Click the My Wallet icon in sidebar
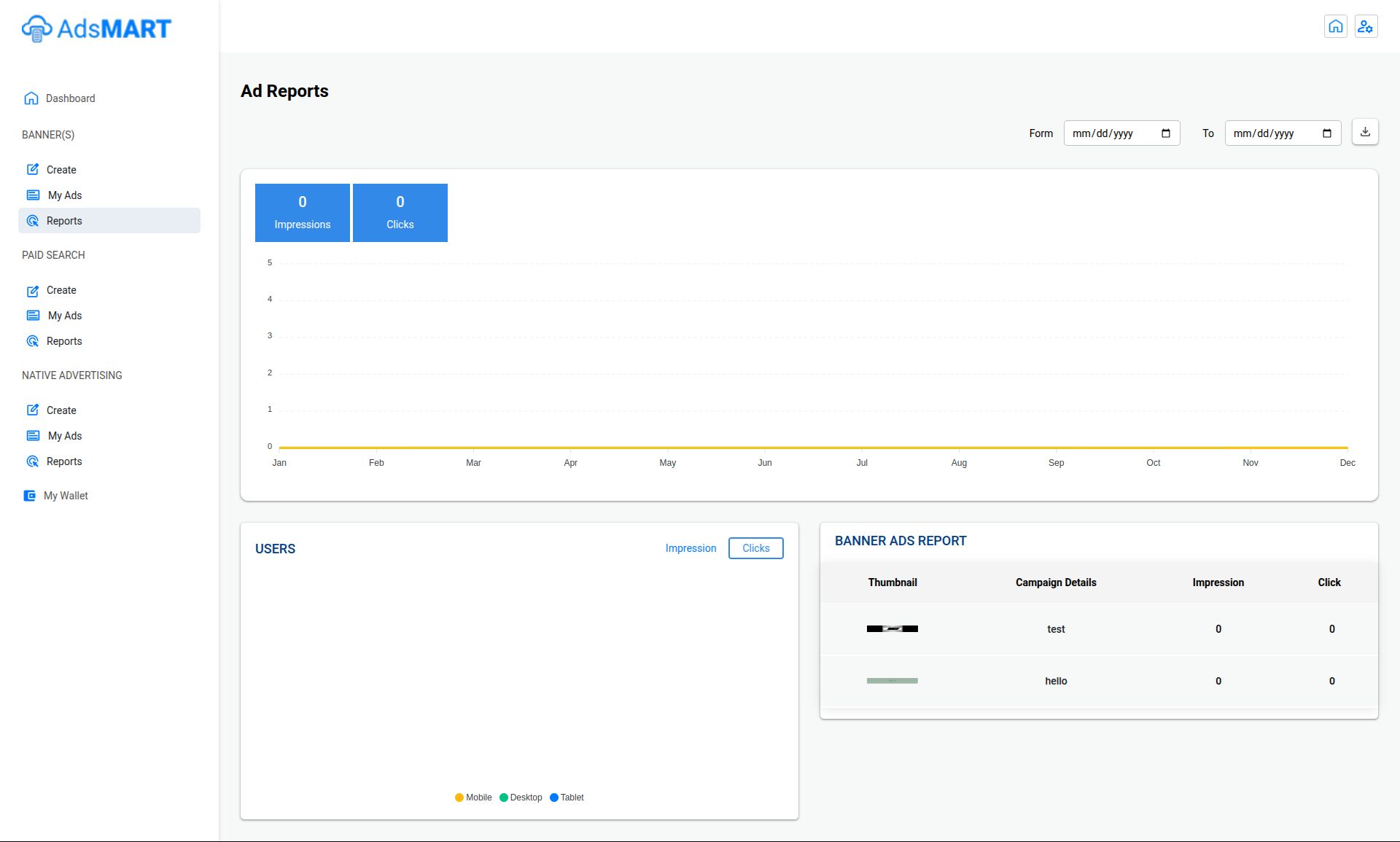 [x=30, y=496]
